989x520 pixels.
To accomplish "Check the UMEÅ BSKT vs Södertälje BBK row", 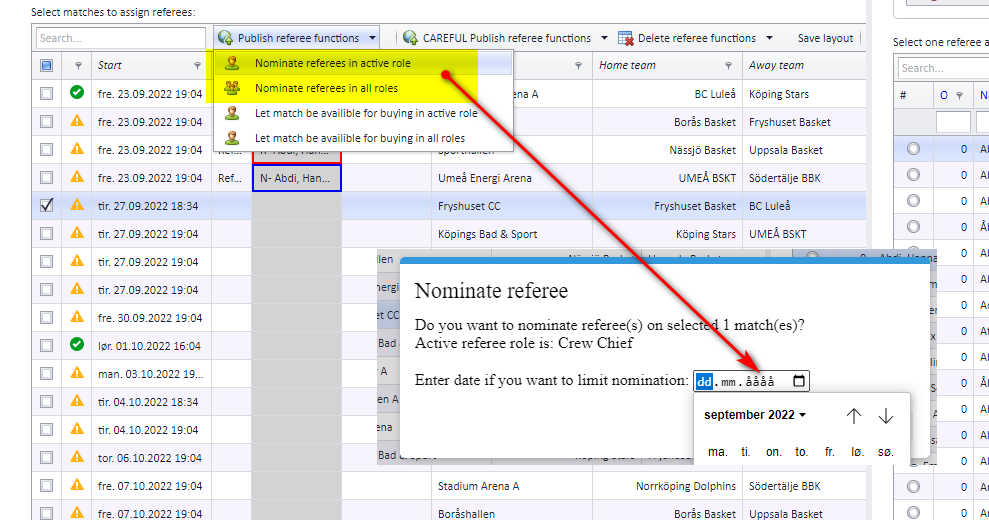I will 47,177.
